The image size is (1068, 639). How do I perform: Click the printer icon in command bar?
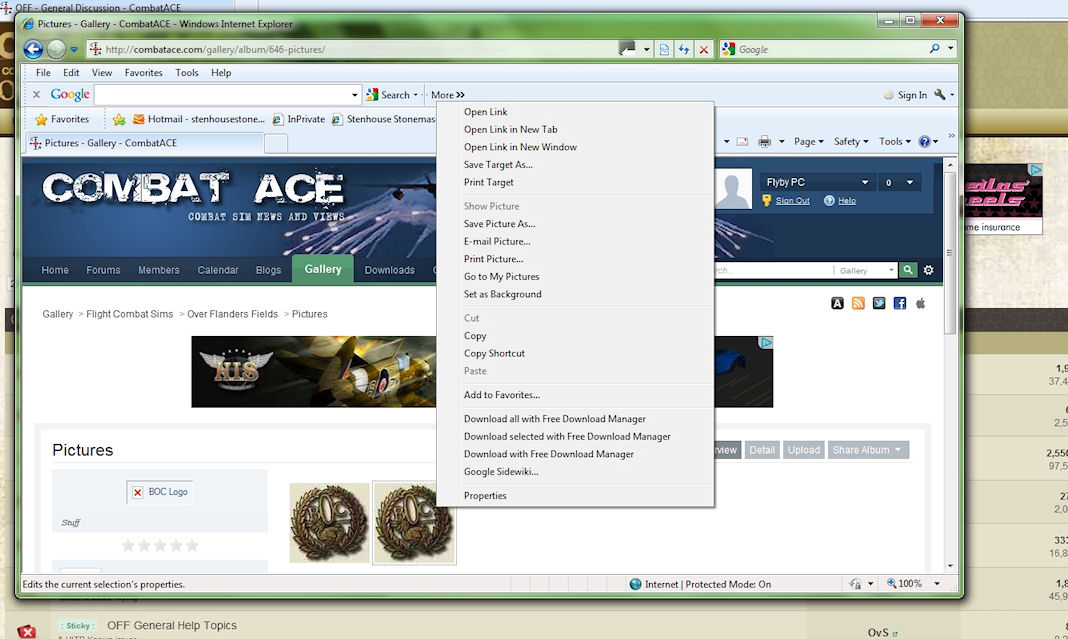[x=764, y=142]
